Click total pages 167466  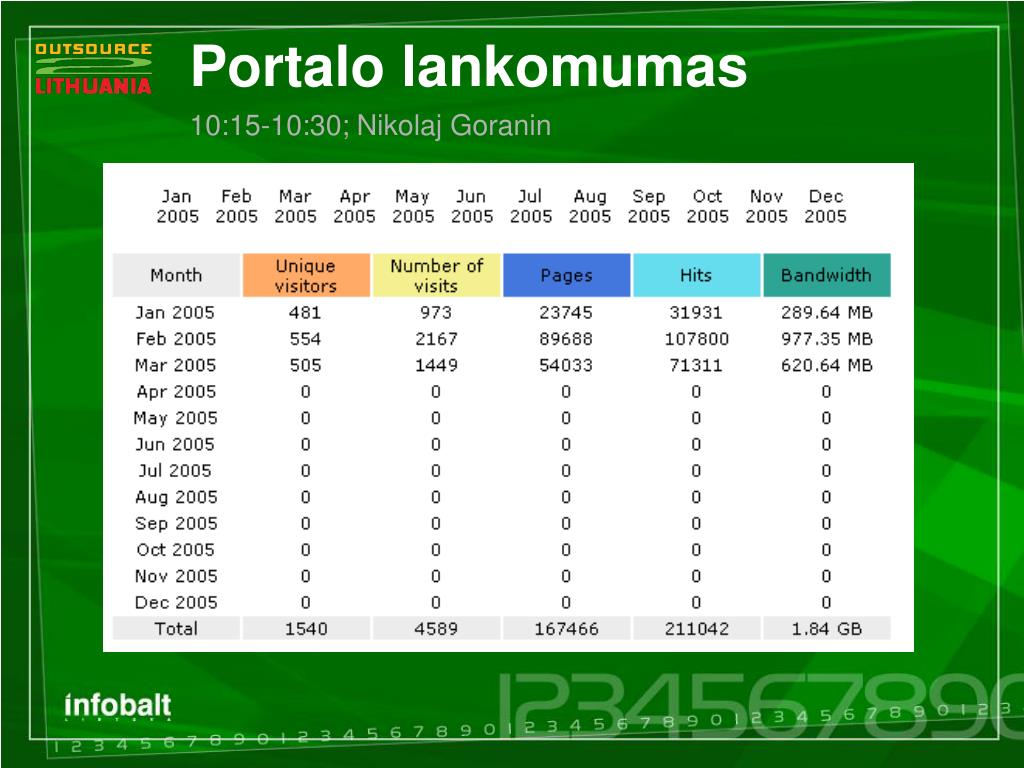pyautogui.click(x=566, y=628)
